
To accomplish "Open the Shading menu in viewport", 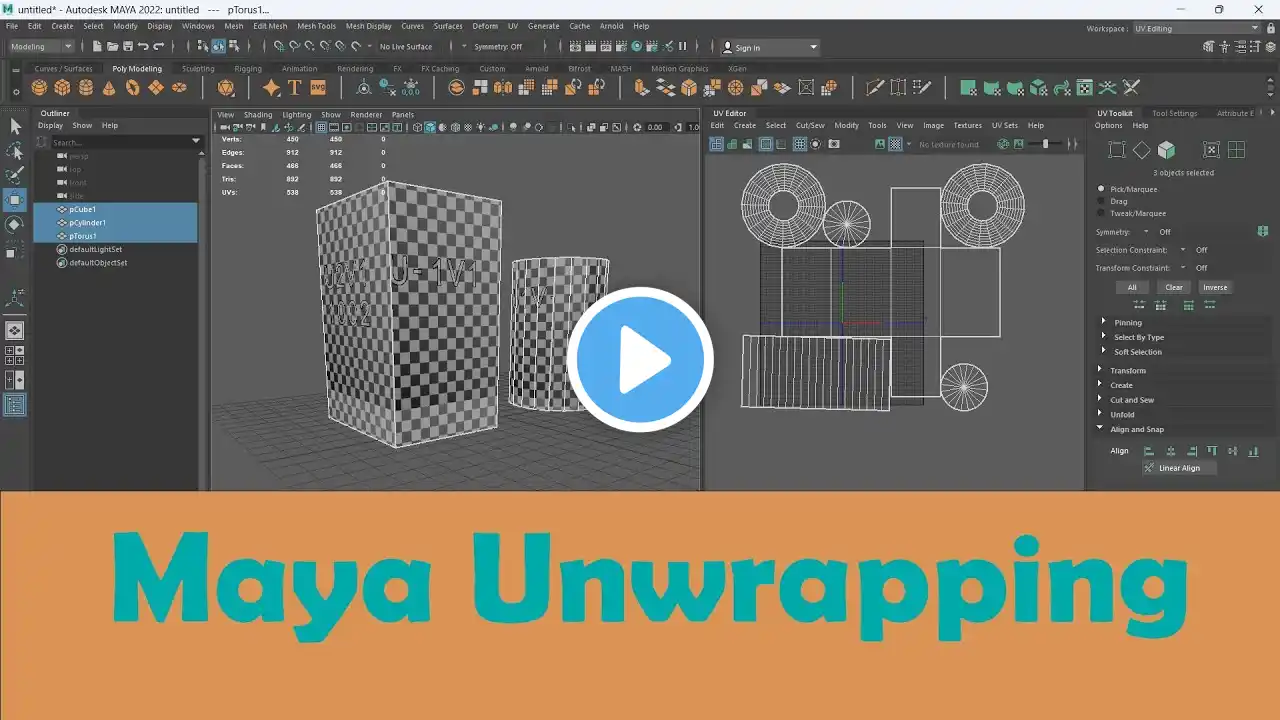I will 258,114.
